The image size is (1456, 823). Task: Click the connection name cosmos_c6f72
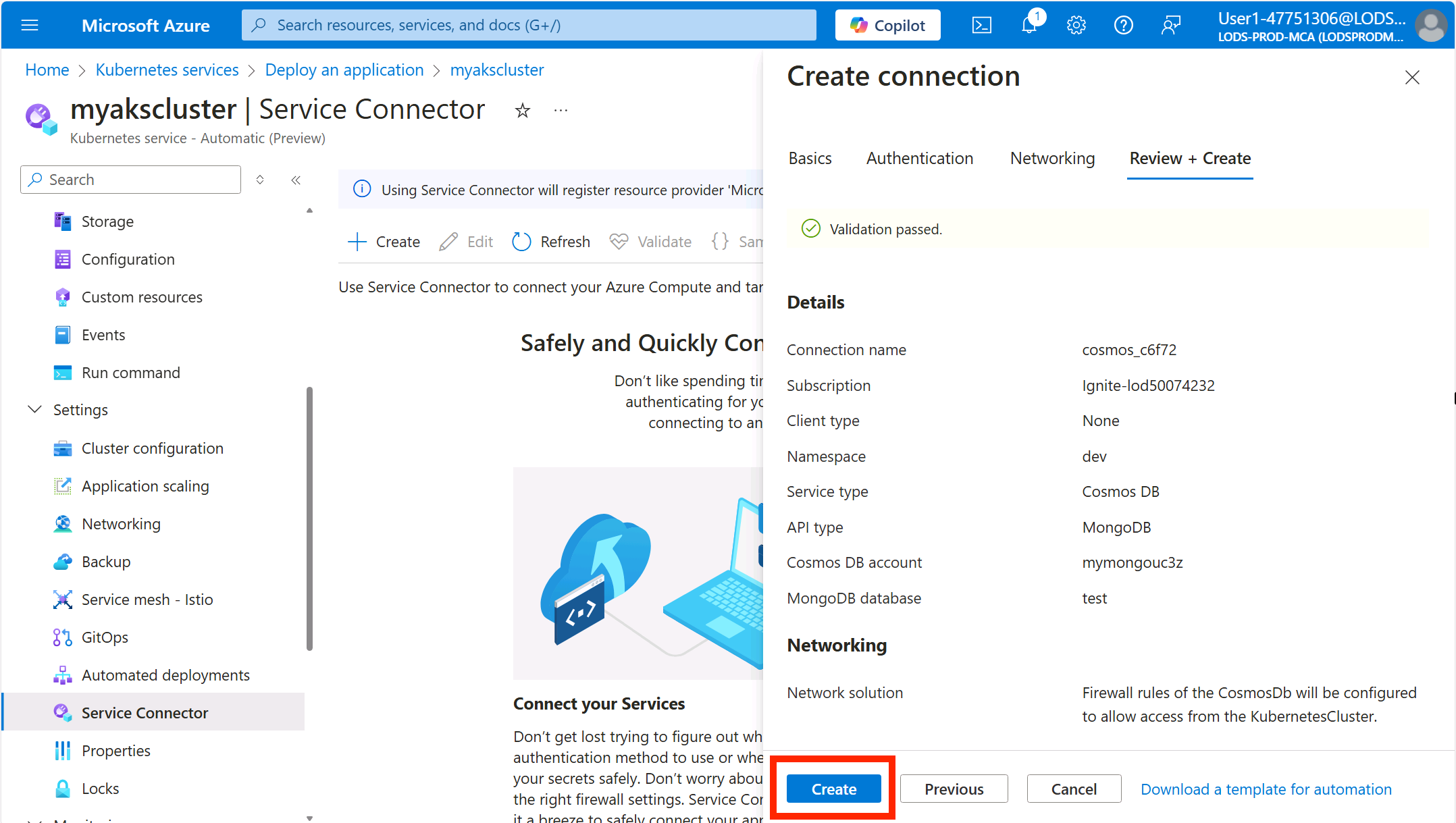pos(1129,350)
